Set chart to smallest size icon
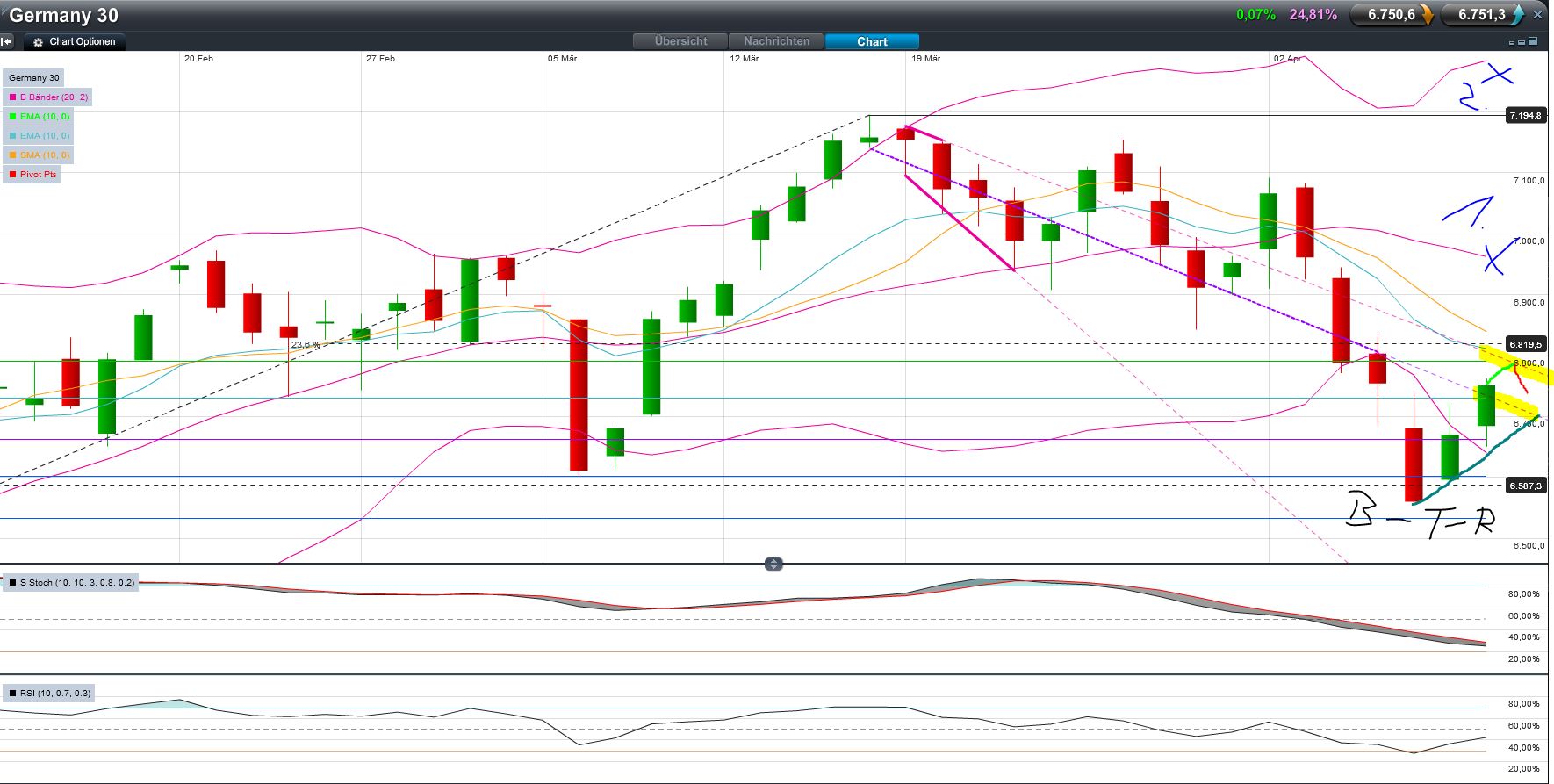The image size is (1554, 784). point(1513,42)
